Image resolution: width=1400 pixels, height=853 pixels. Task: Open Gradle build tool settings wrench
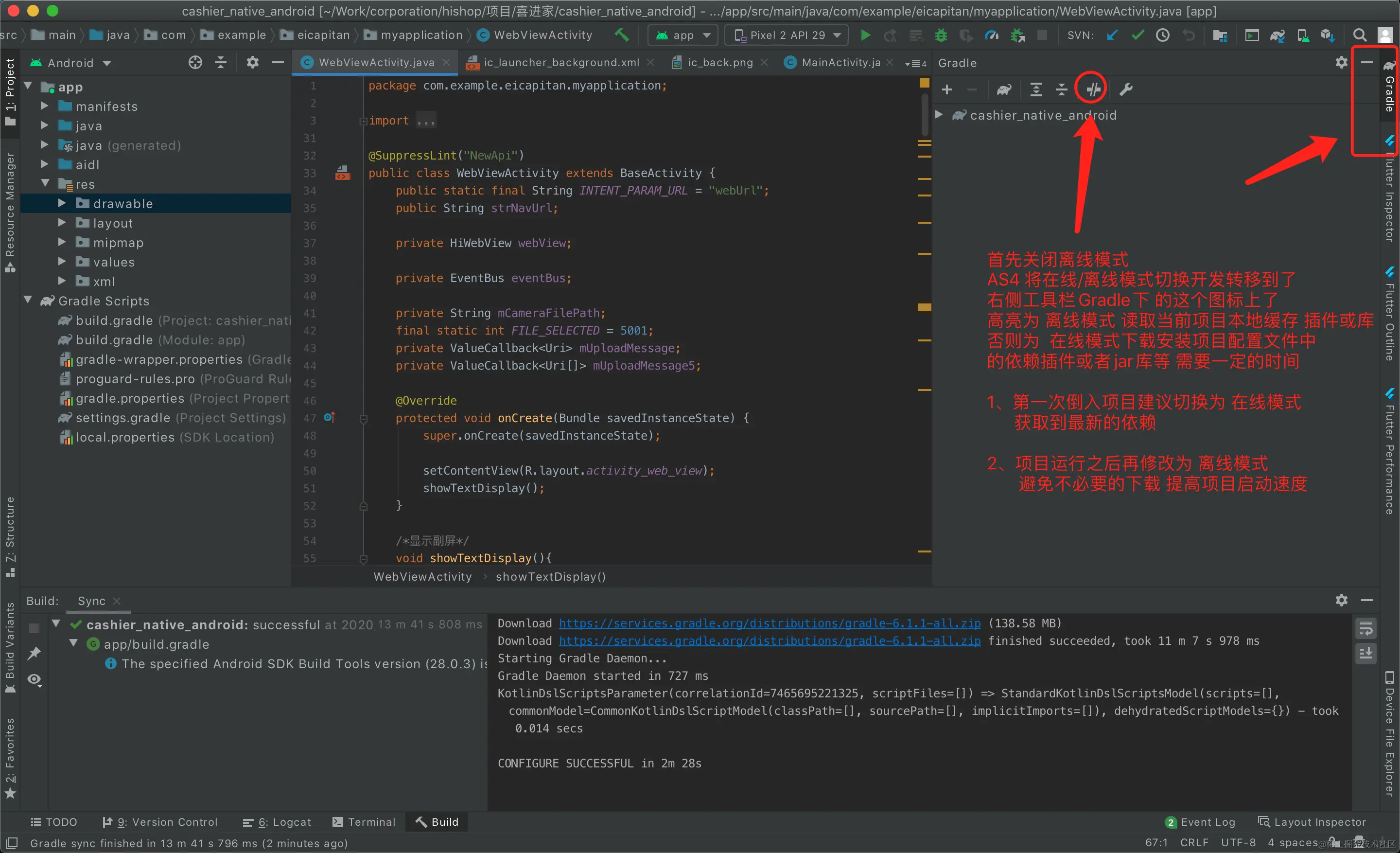pyautogui.click(x=1125, y=89)
